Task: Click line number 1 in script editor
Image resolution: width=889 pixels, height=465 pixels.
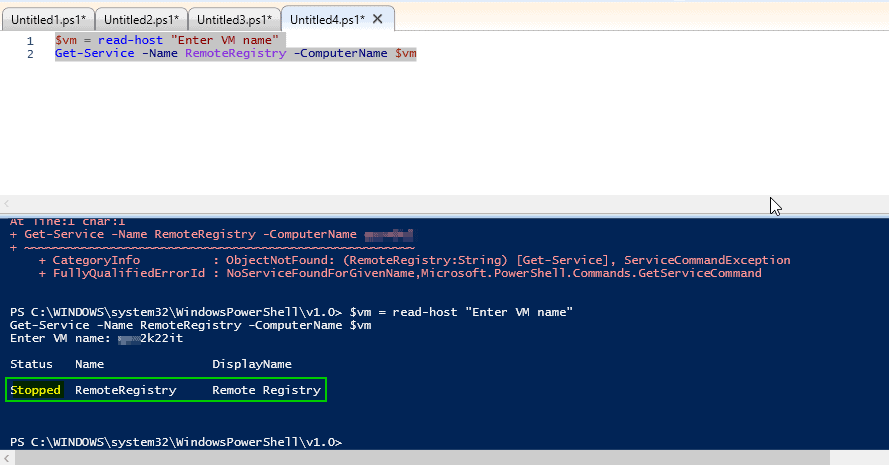Action: click(x=30, y=41)
